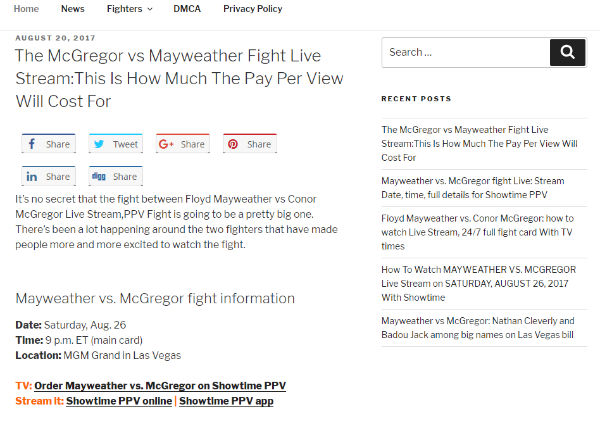Click the 'Mayweather vs. McGregor fight information' heading

click(x=155, y=298)
